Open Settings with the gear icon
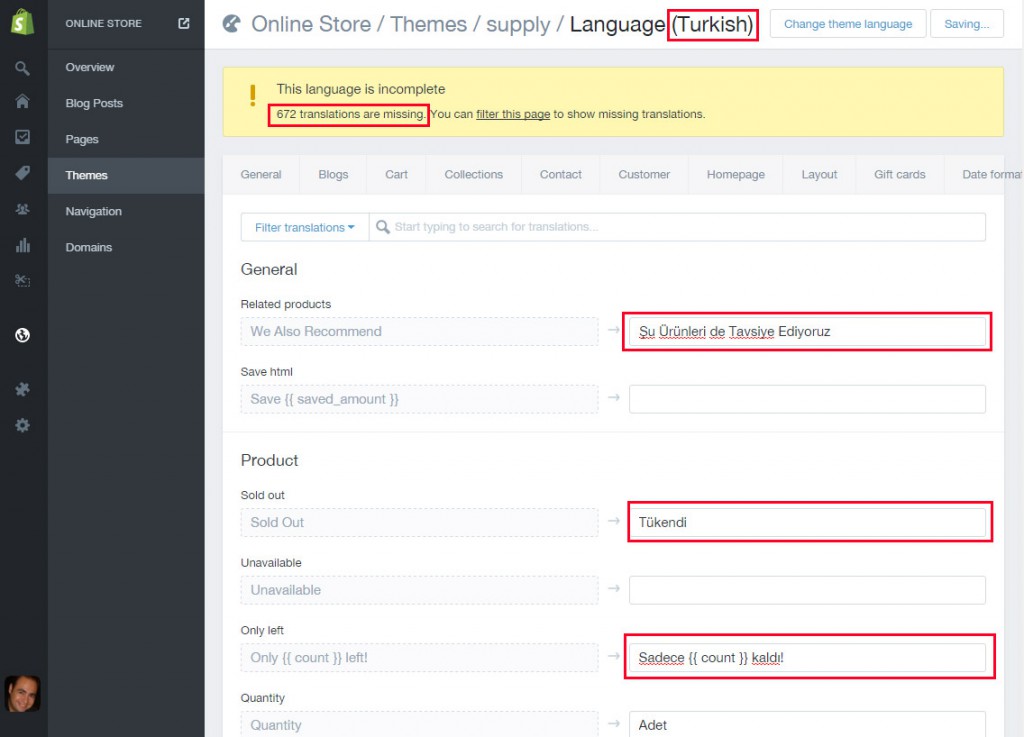This screenshot has width=1024, height=737. 22,425
